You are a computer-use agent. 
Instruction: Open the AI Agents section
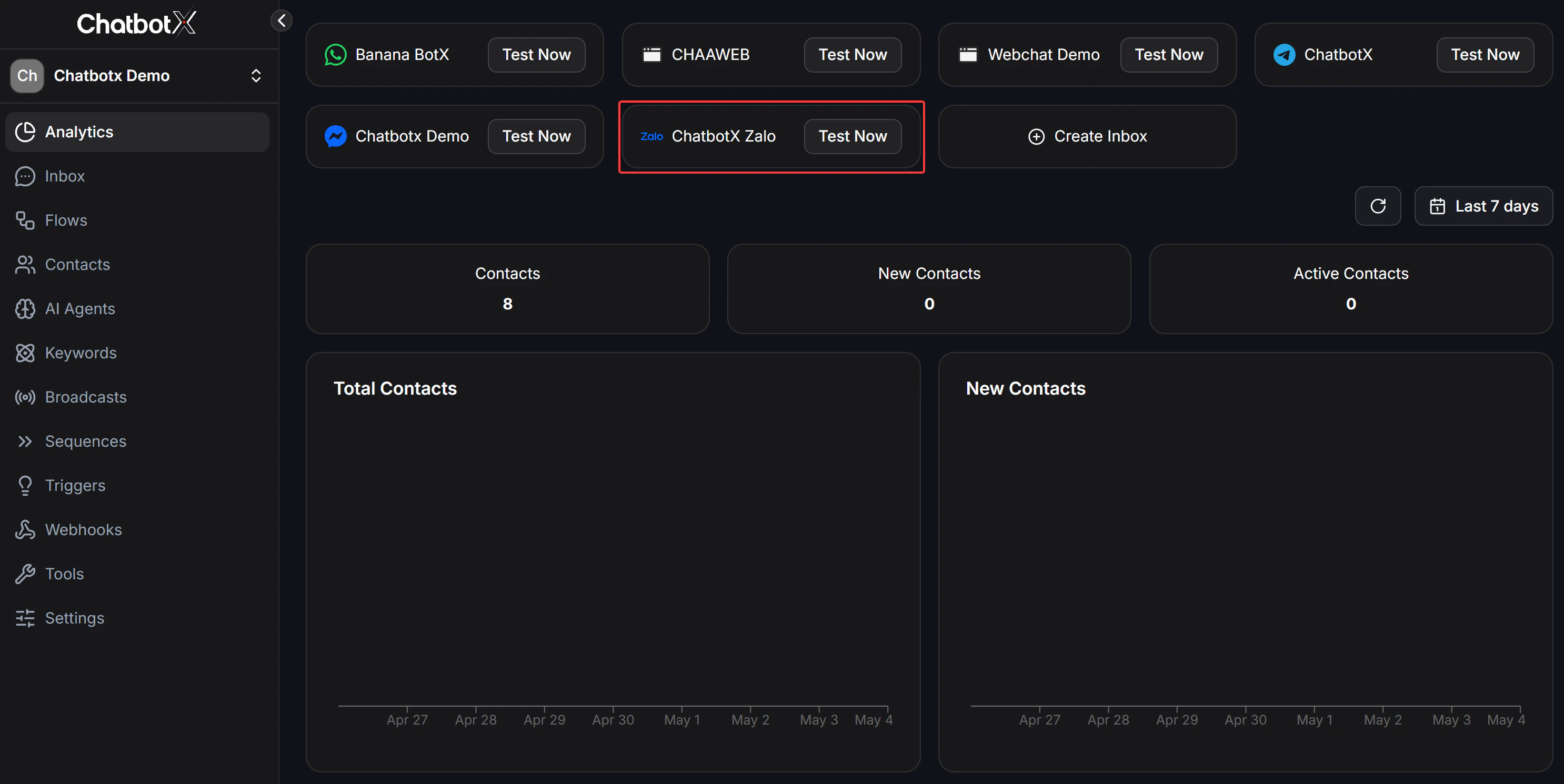click(137, 309)
